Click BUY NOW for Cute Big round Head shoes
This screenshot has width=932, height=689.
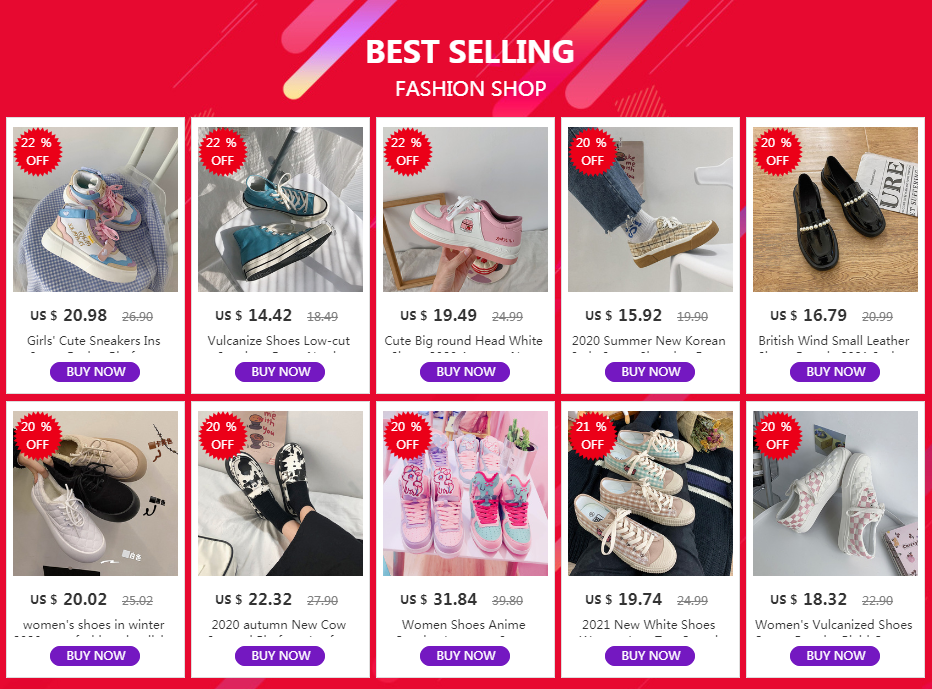tap(465, 372)
